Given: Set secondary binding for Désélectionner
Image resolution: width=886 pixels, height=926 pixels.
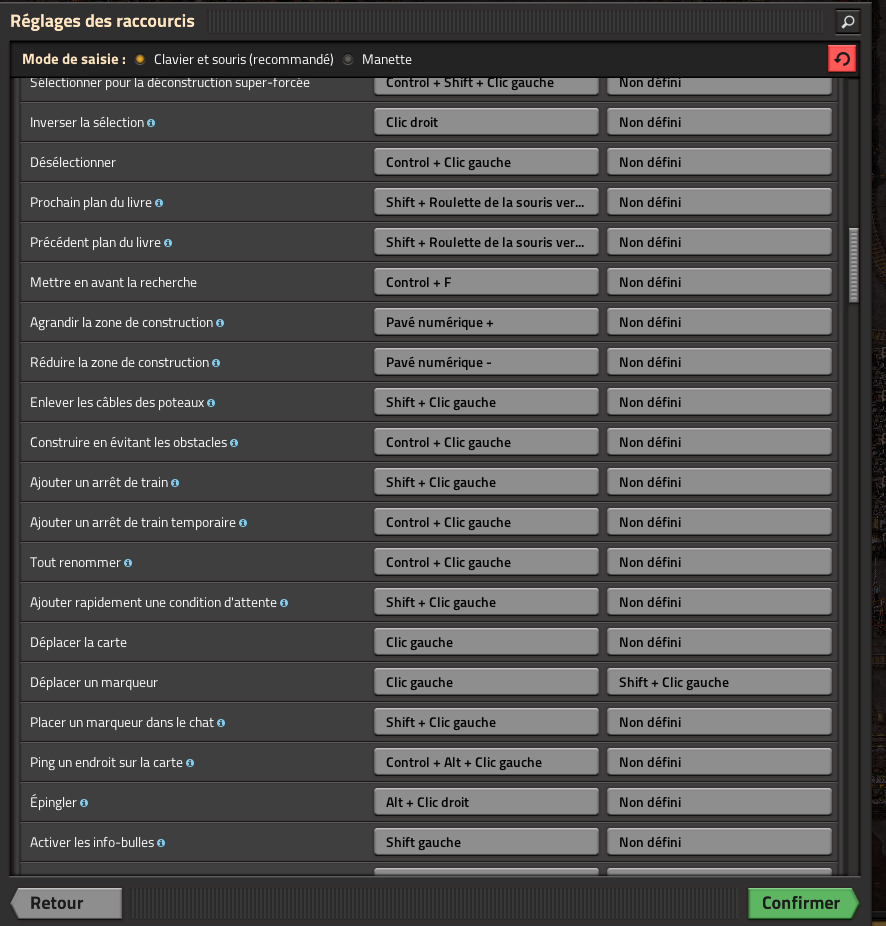Looking at the screenshot, I should pos(719,162).
